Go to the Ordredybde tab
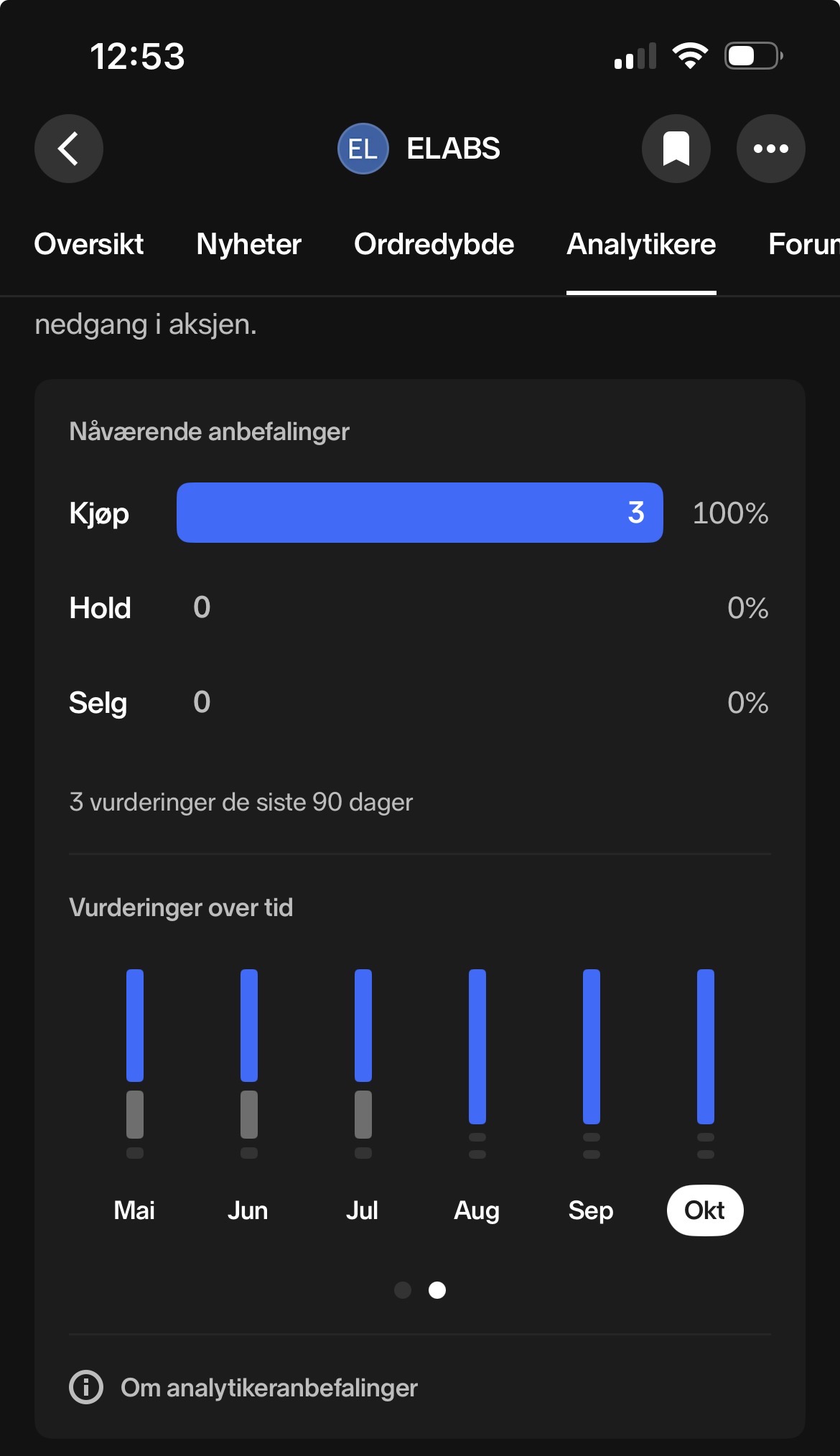This screenshot has width=840, height=1456. pyautogui.click(x=434, y=245)
